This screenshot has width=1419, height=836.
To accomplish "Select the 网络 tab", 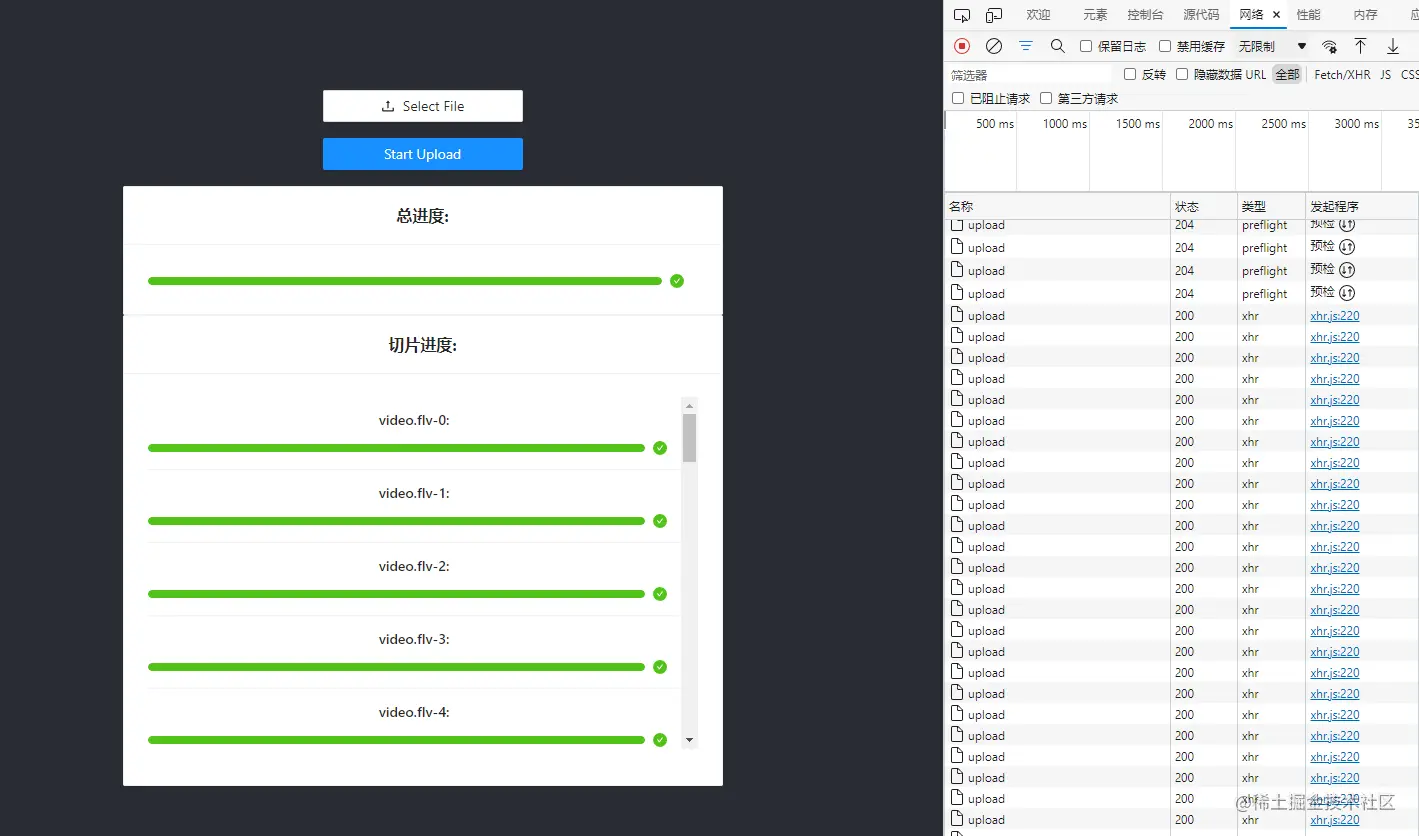I will point(1251,15).
